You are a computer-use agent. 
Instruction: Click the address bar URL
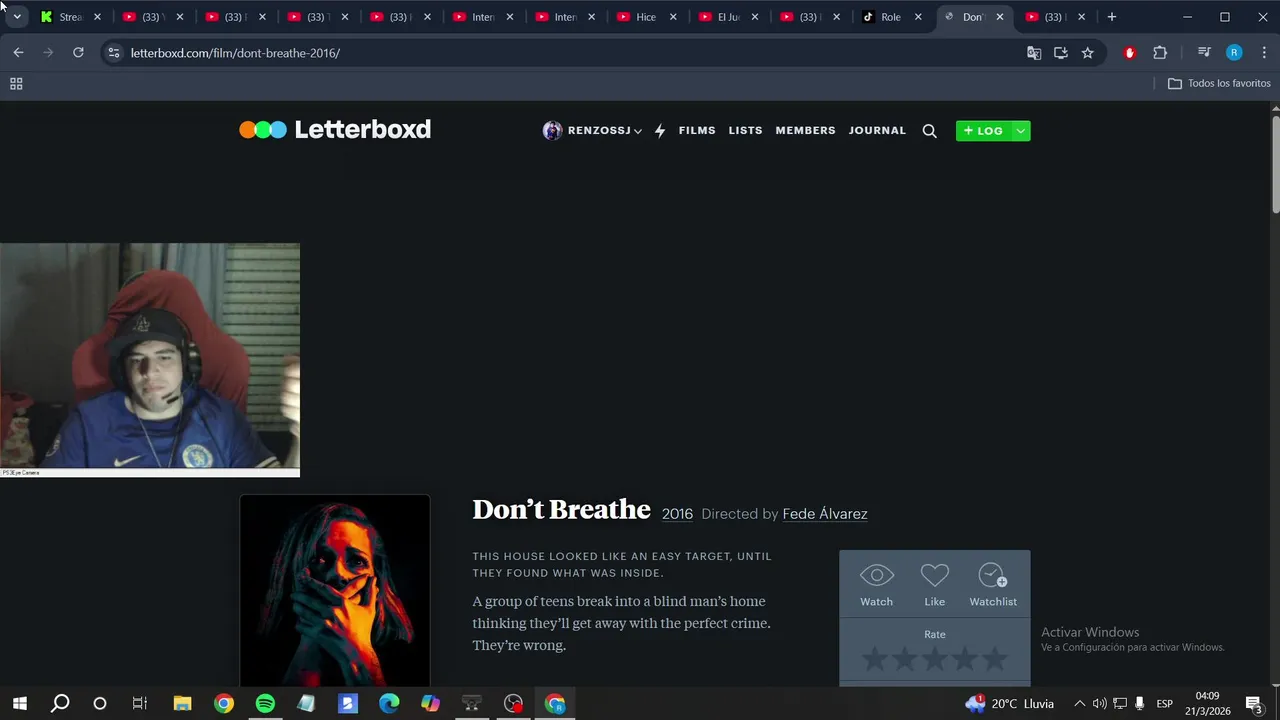point(235,53)
